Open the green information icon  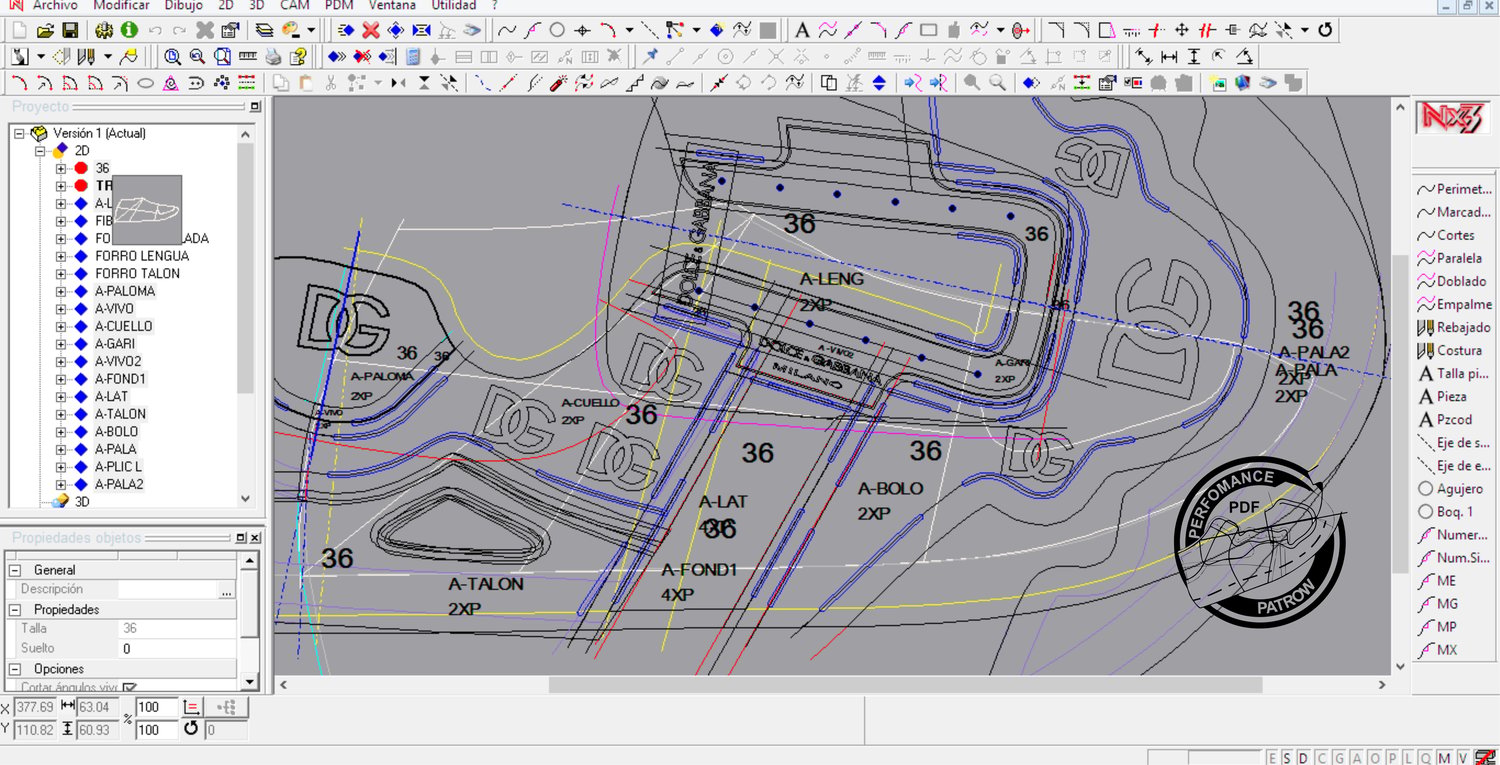click(129, 30)
